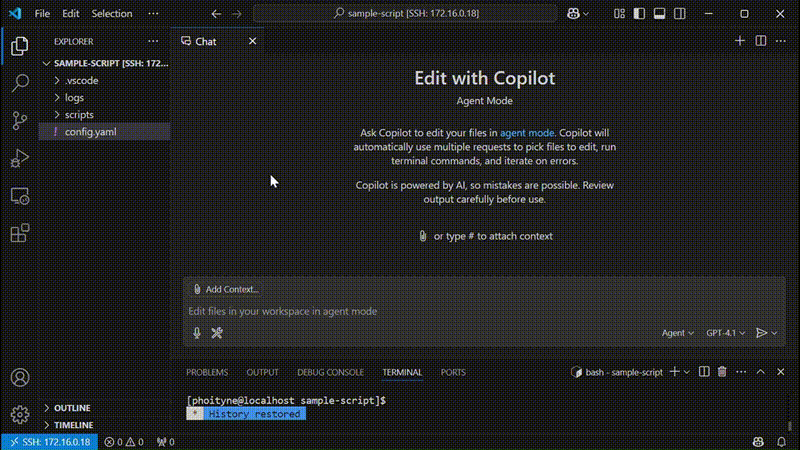
Task: Open errors and warnings status item
Action: click(x=124, y=442)
